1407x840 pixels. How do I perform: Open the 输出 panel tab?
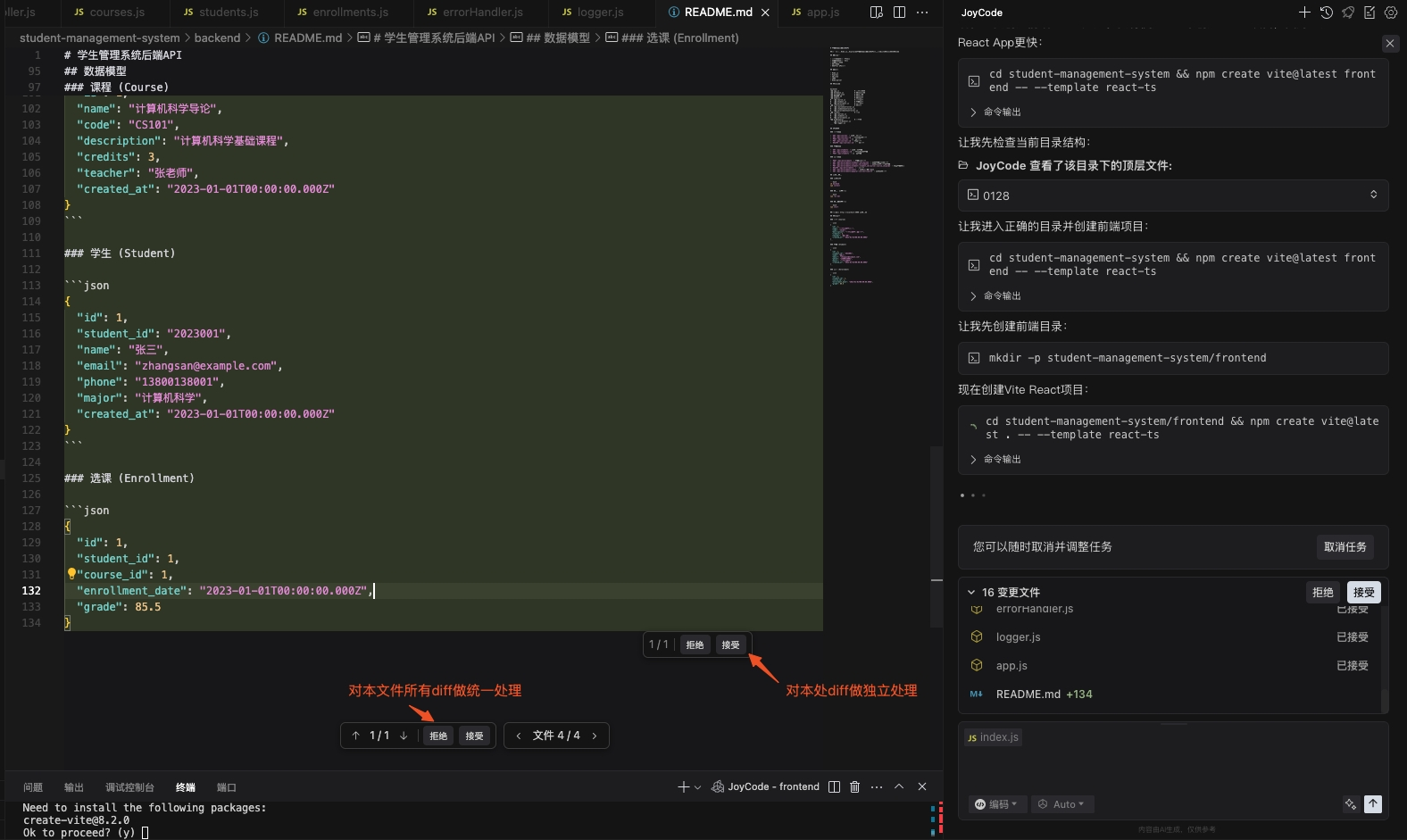click(x=74, y=787)
